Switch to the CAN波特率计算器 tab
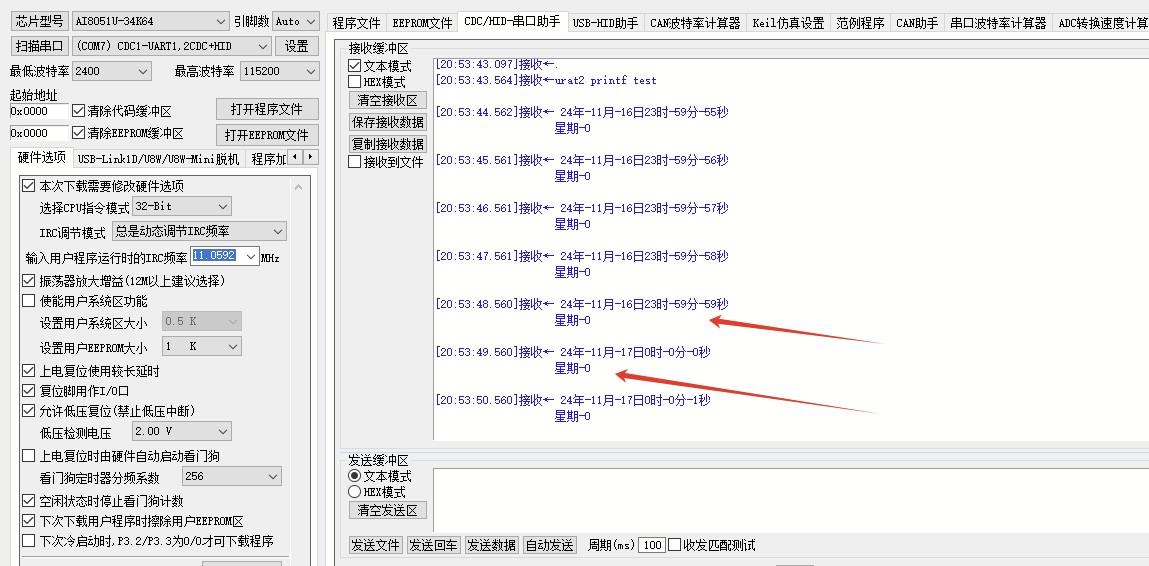1149x566 pixels. coord(695,23)
